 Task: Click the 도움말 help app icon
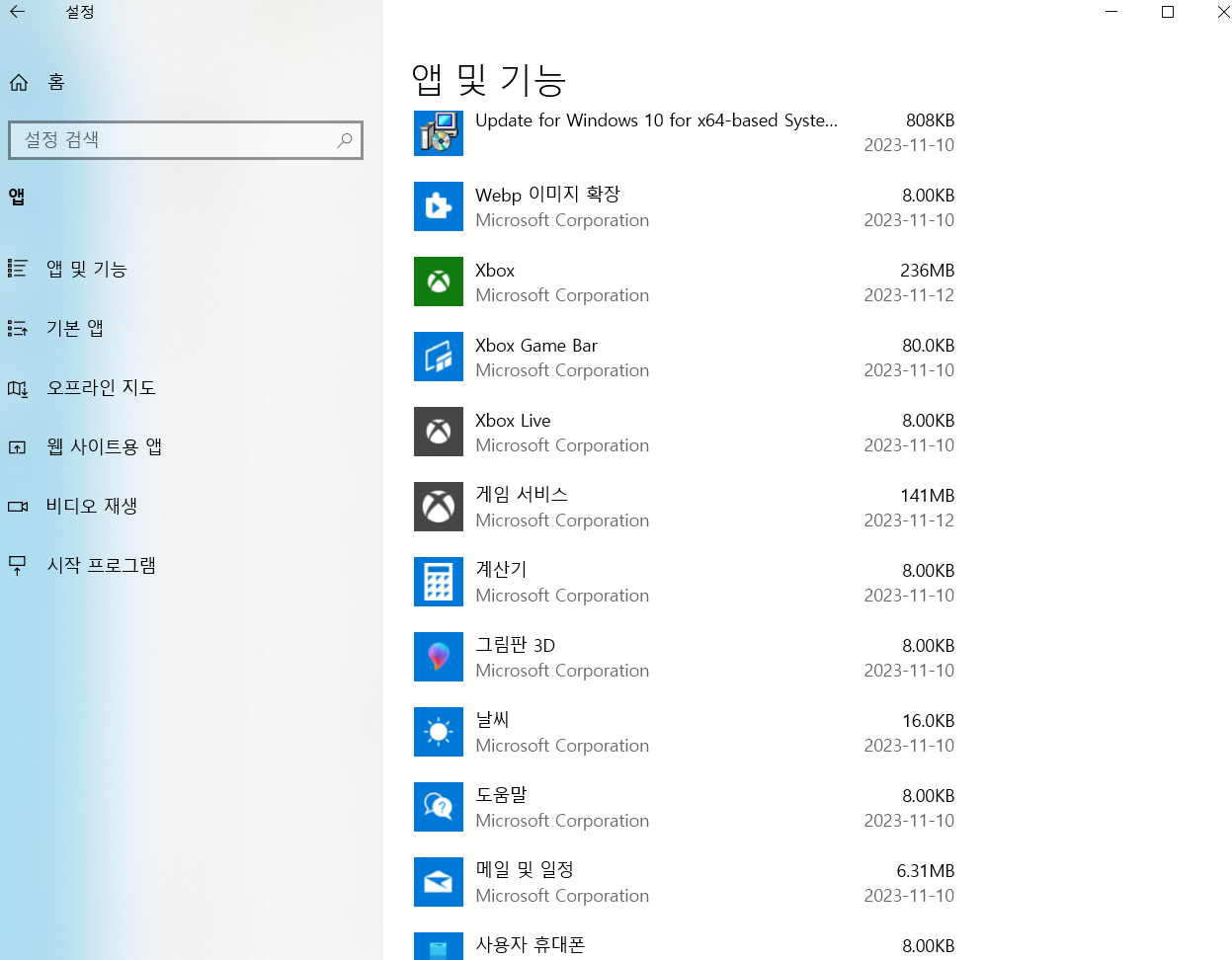(439, 807)
